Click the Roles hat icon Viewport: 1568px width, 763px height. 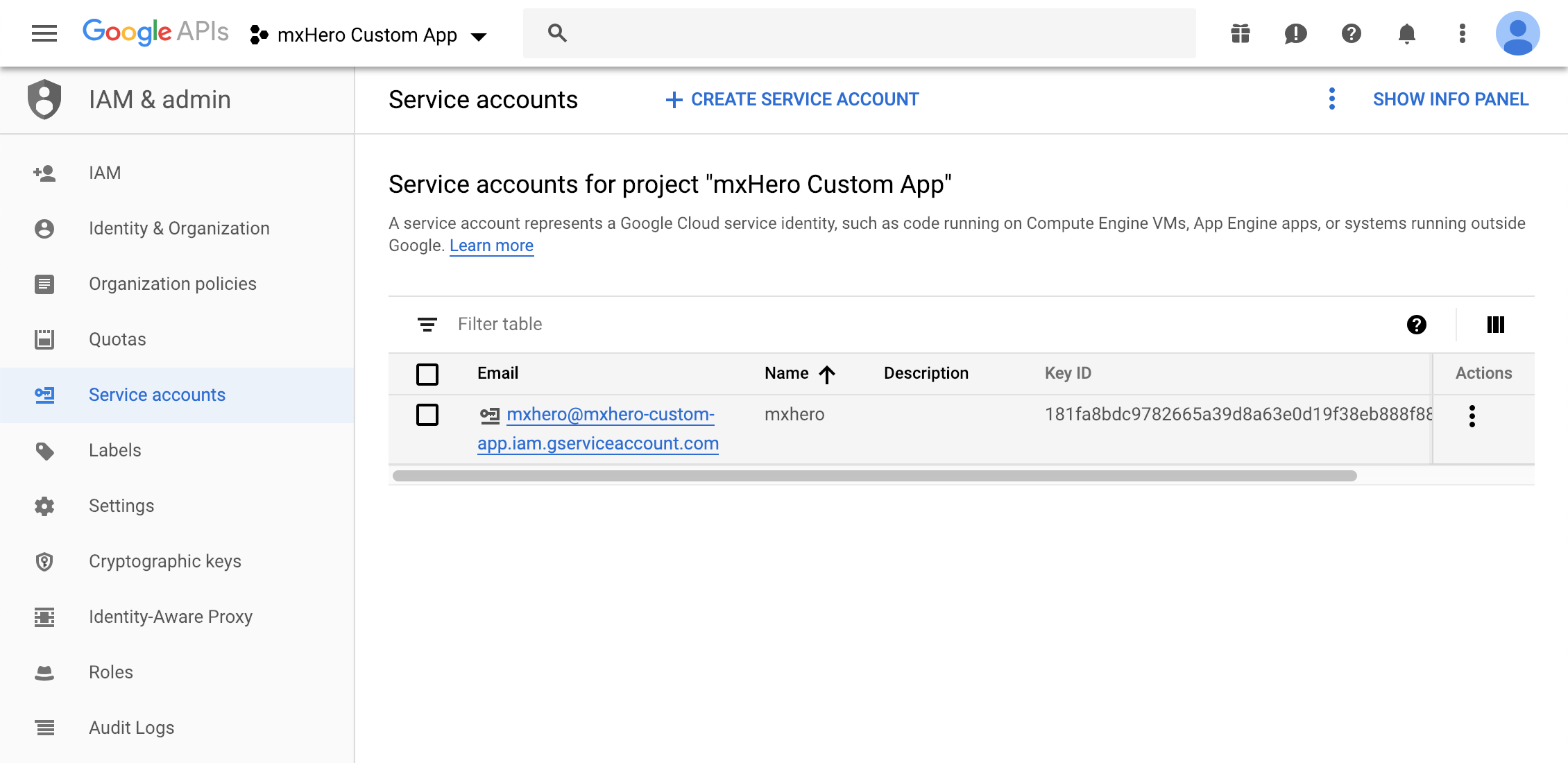[44, 672]
